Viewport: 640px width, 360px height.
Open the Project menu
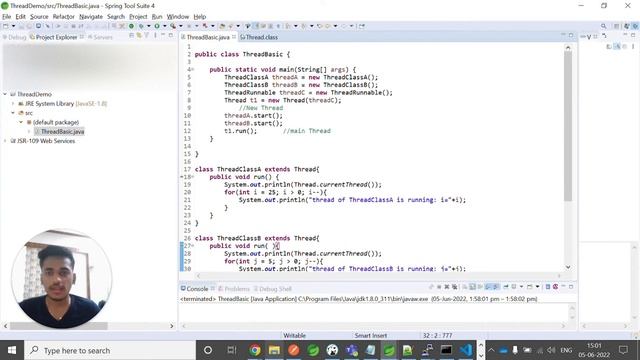[138, 16]
